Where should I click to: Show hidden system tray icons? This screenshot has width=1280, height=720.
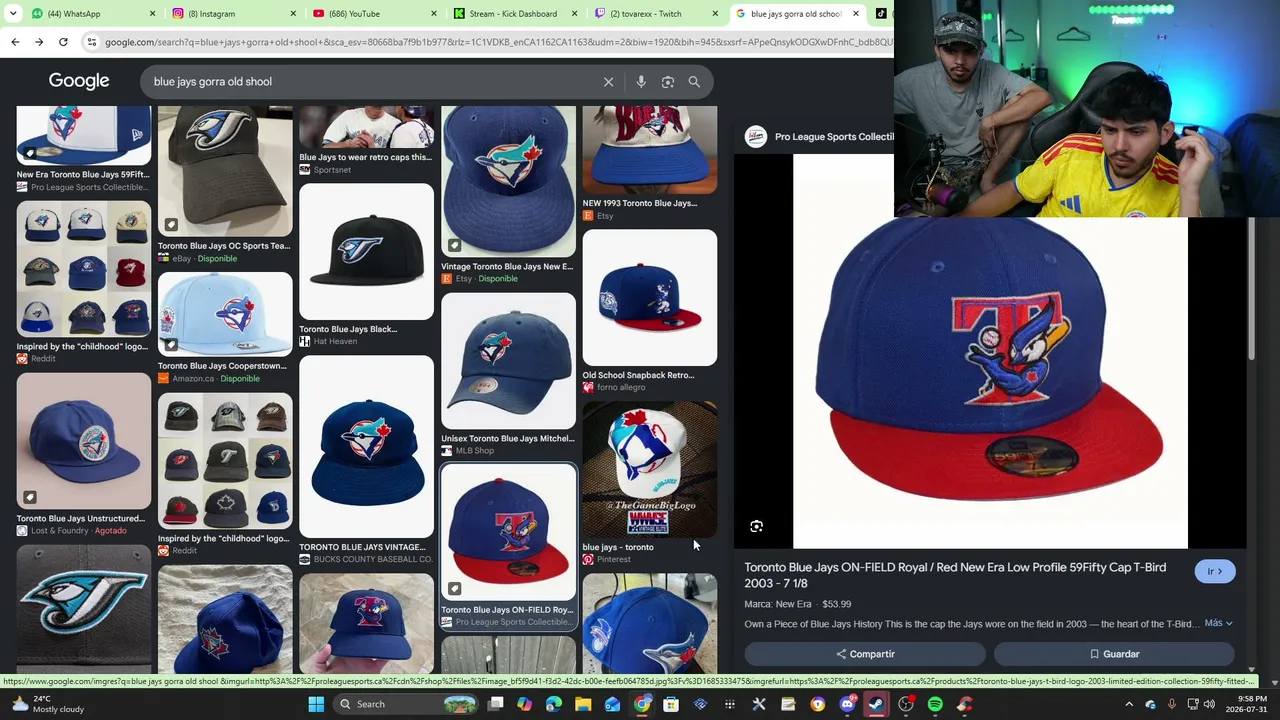click(x=1129, y=704)
